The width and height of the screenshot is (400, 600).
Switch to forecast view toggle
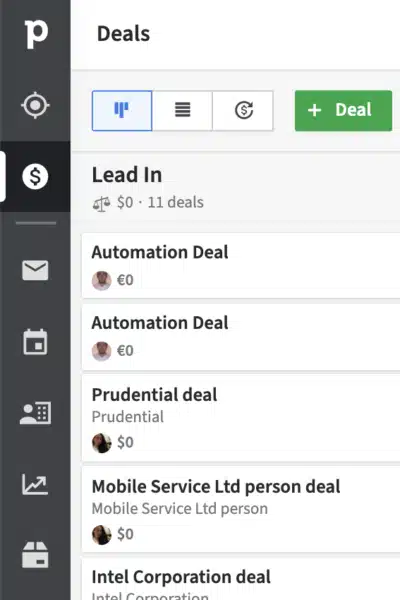click(243, 111)
